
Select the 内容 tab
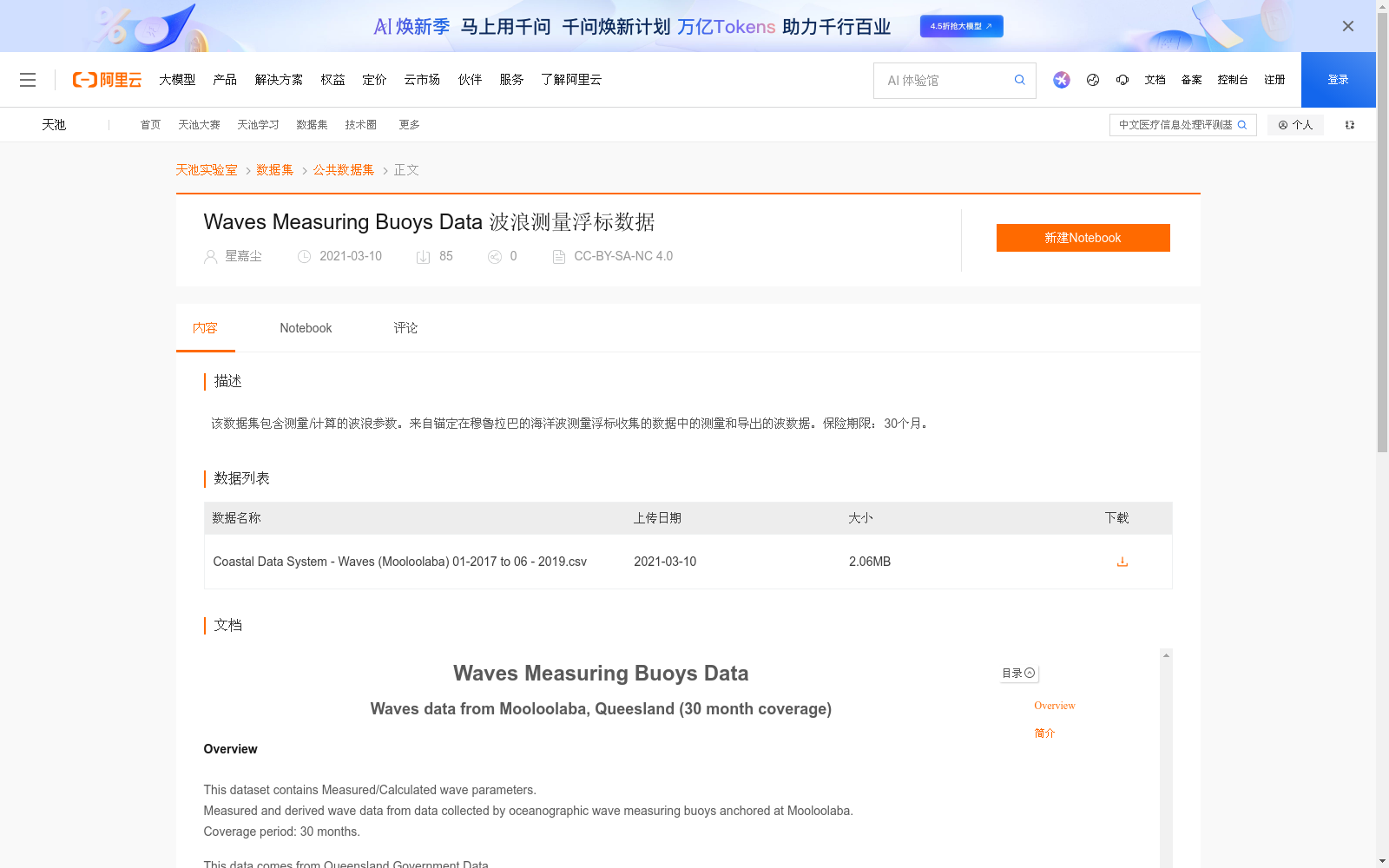(205, 328)
